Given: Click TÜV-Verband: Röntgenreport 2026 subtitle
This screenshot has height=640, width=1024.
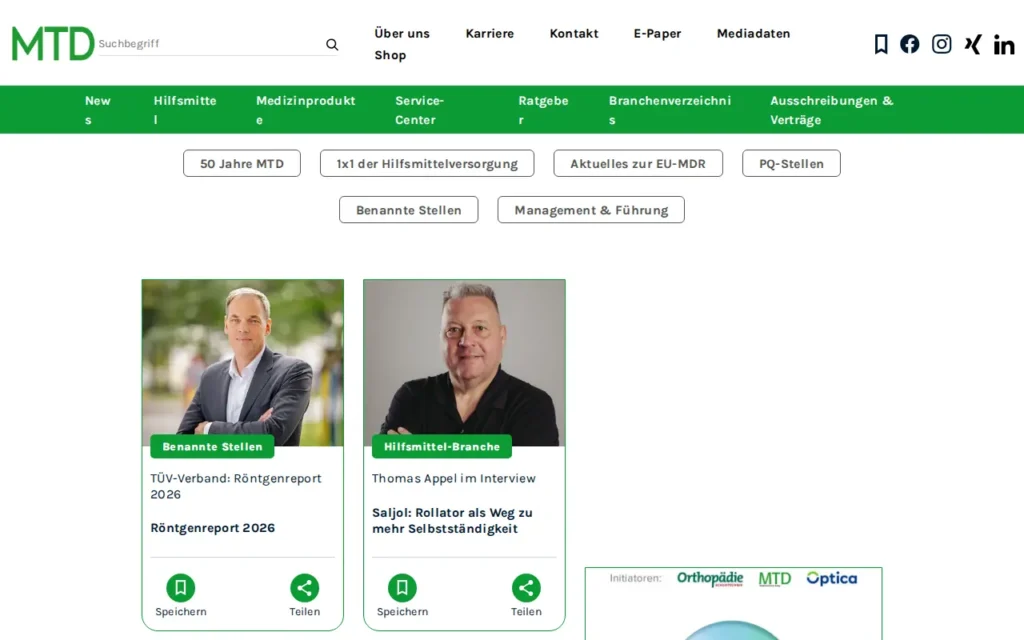Looking at the screenshot, I should pos(236,486).
